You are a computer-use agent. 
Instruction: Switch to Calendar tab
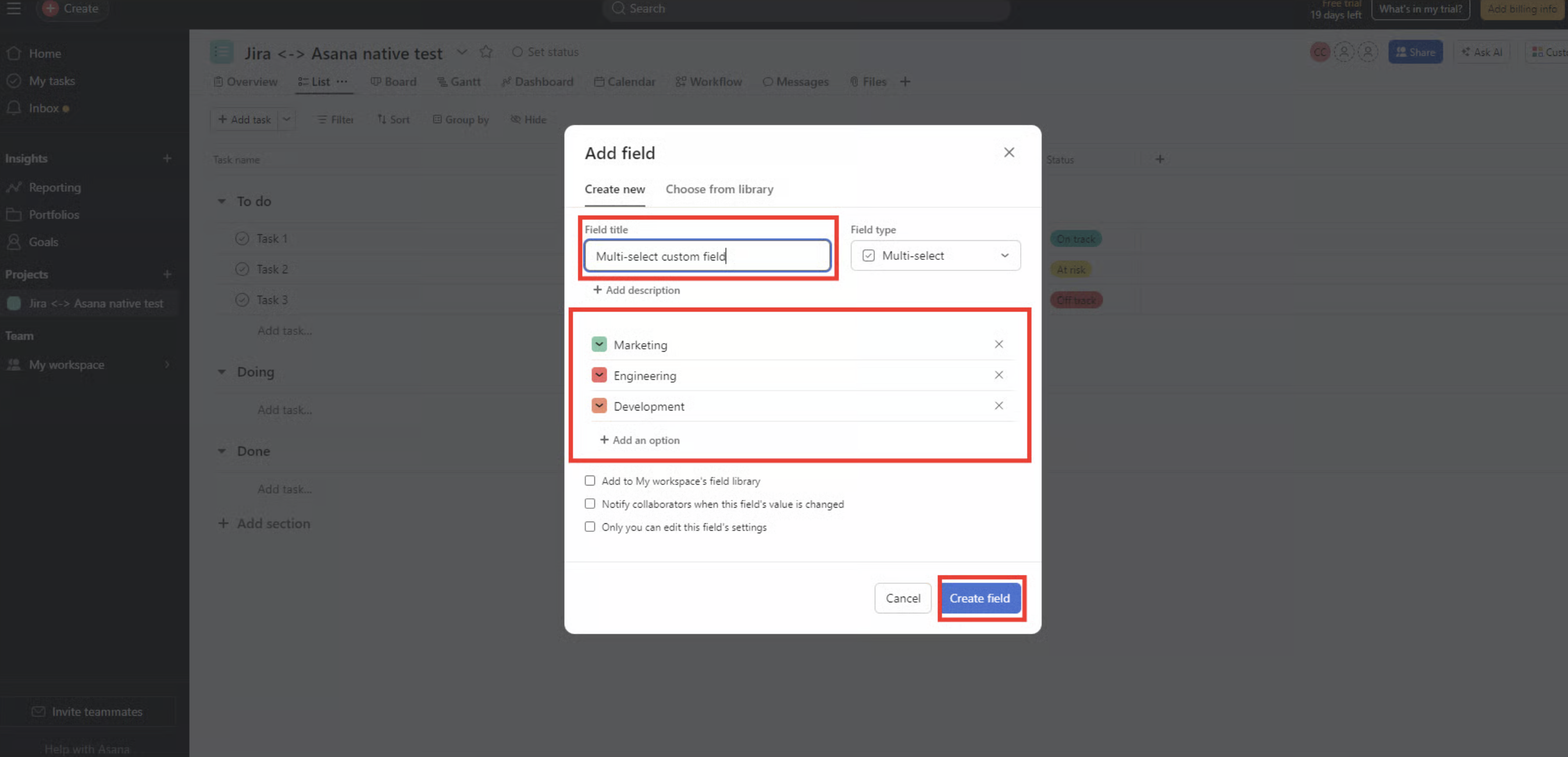(x=625, y=81)
